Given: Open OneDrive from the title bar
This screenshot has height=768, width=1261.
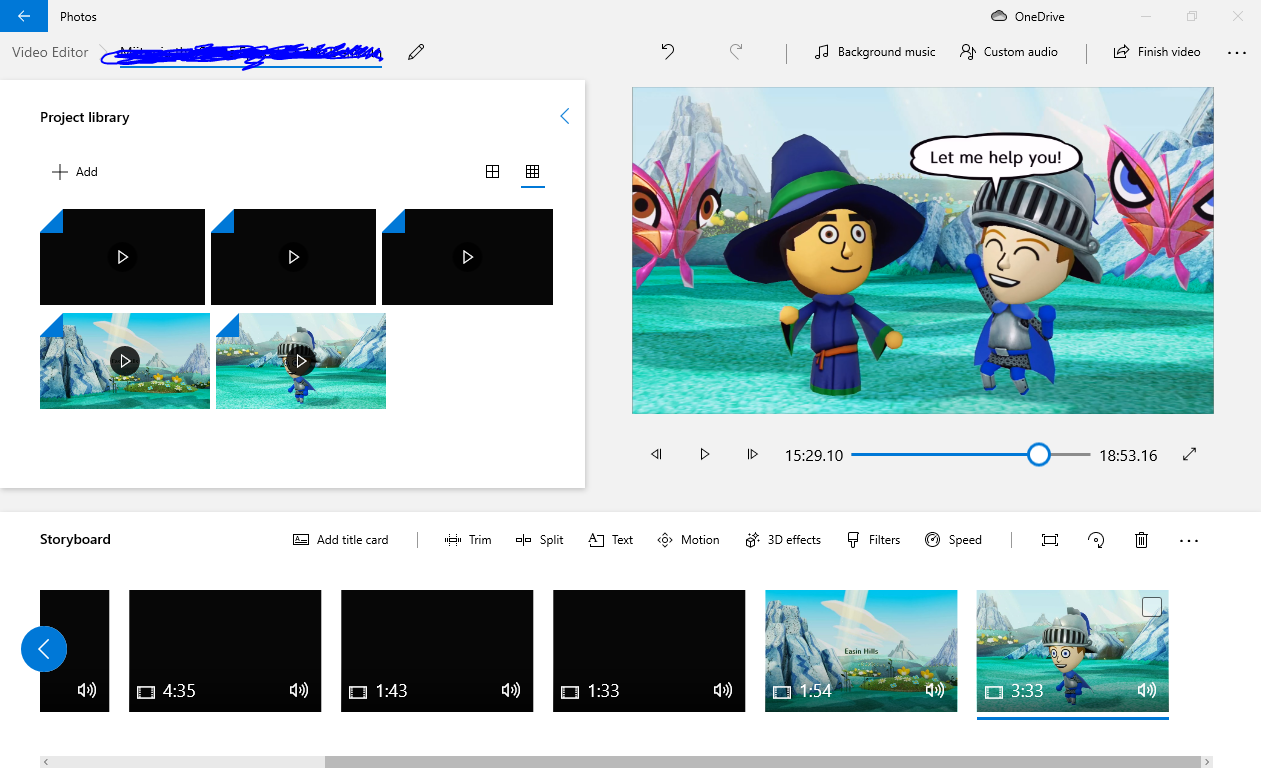Looking at the screenshot, I should tap(1027, 17).
